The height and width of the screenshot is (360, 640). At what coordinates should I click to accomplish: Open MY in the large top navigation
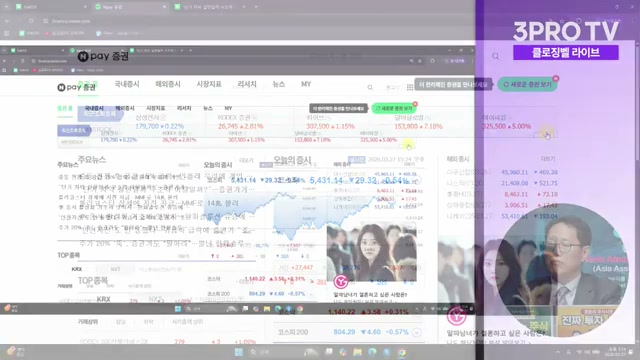[x=306, y=84]
